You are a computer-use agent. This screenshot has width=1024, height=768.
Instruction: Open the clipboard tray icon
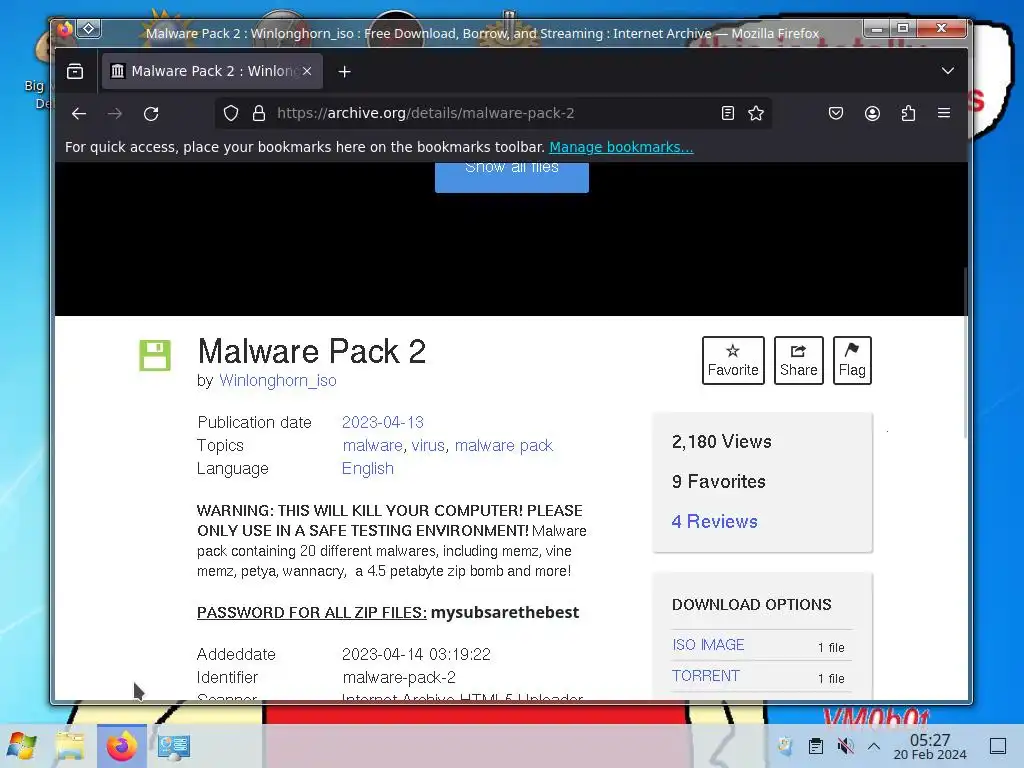tap(816, 746)
